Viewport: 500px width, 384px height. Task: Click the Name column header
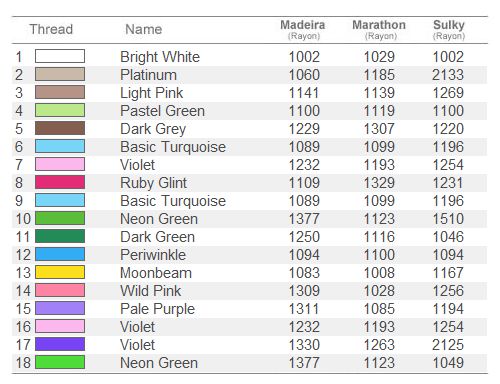(x=144, y=29)
